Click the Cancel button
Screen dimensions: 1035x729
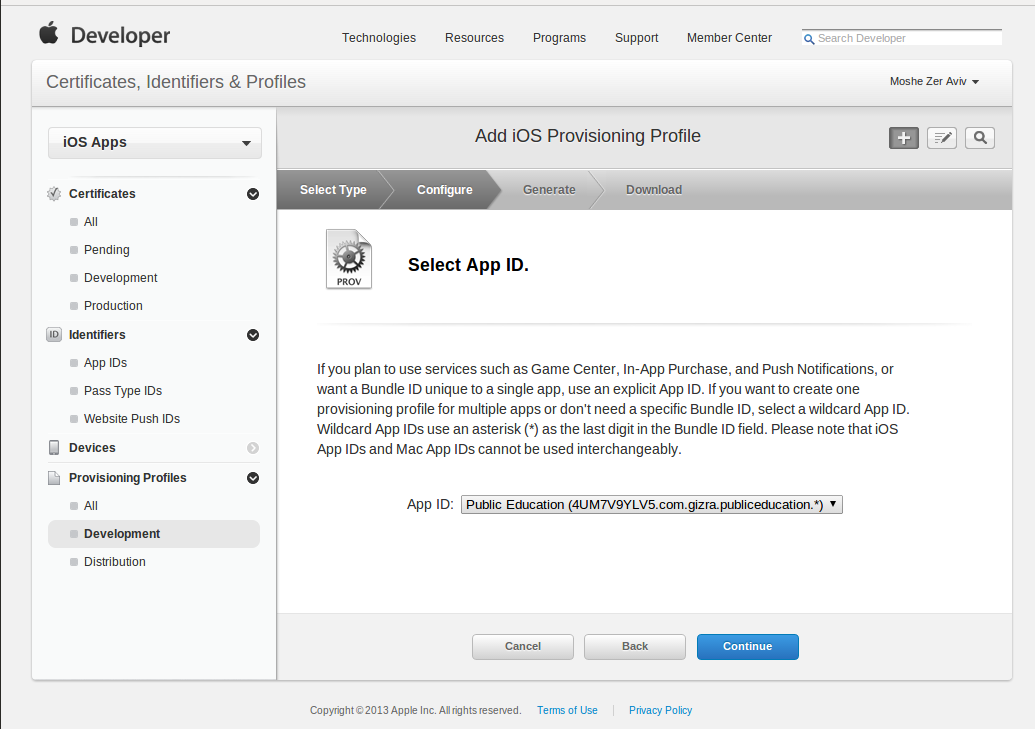coord(523,646)
